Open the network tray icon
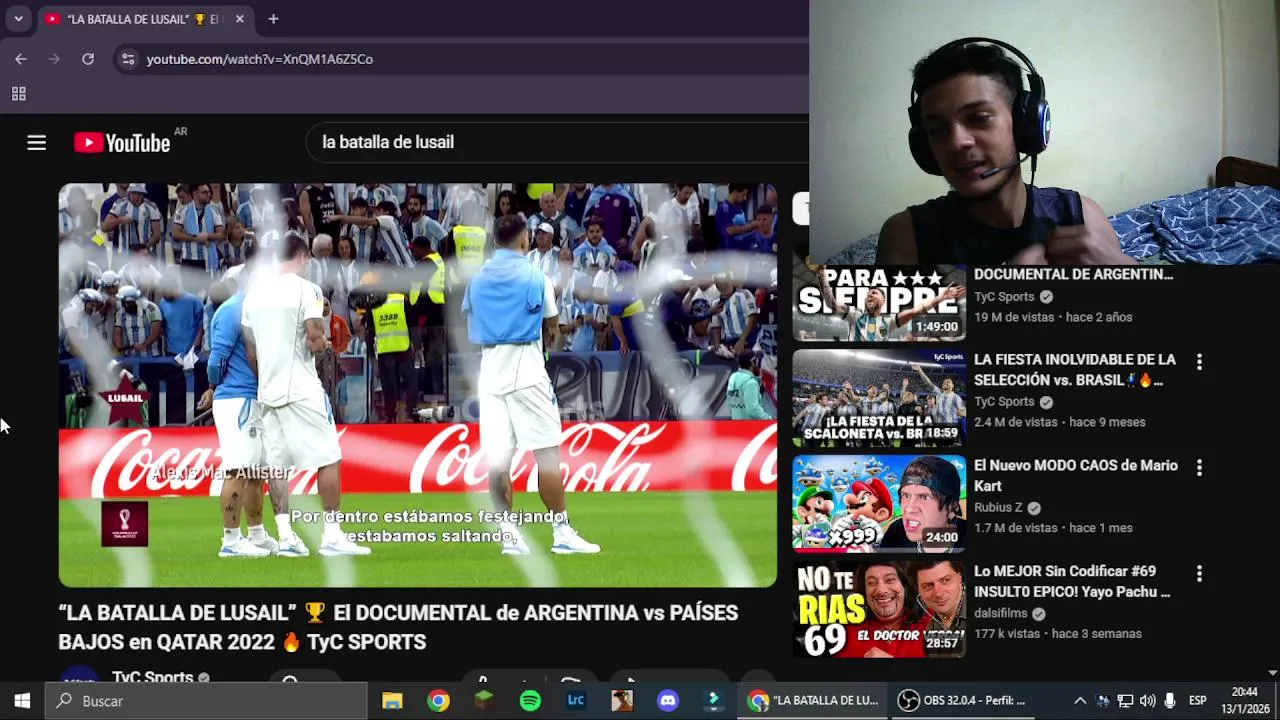The width and height of the screenshot is (1280, 720). (1125, 701)
